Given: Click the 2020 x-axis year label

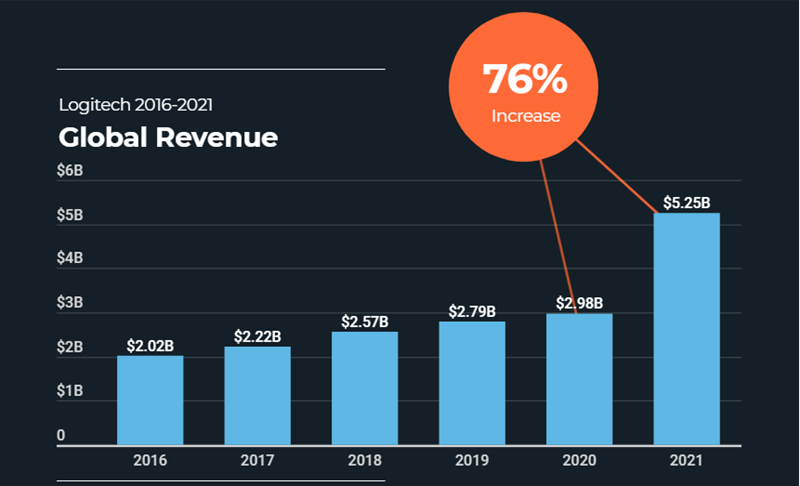Looking at the screenshot, I should click(579, 461).
